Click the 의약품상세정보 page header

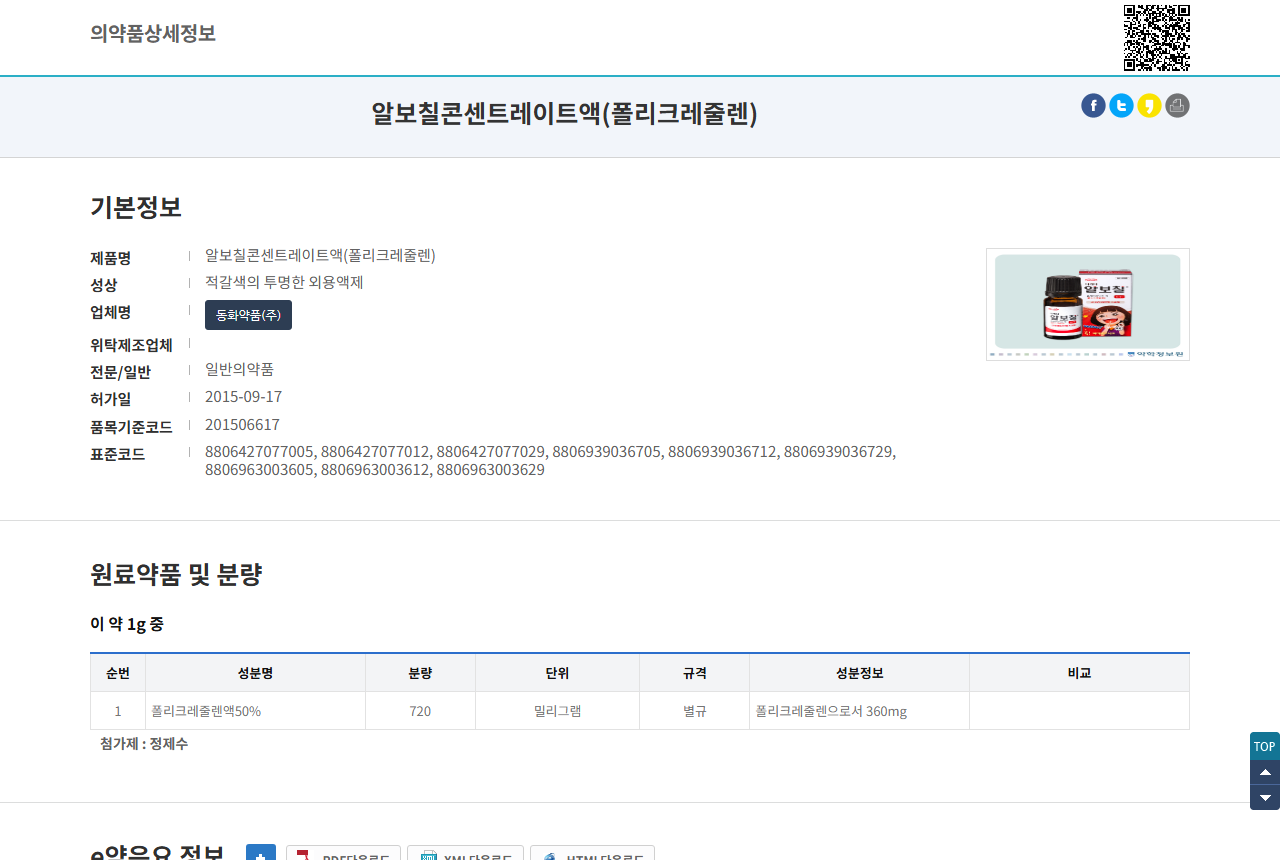153,33
